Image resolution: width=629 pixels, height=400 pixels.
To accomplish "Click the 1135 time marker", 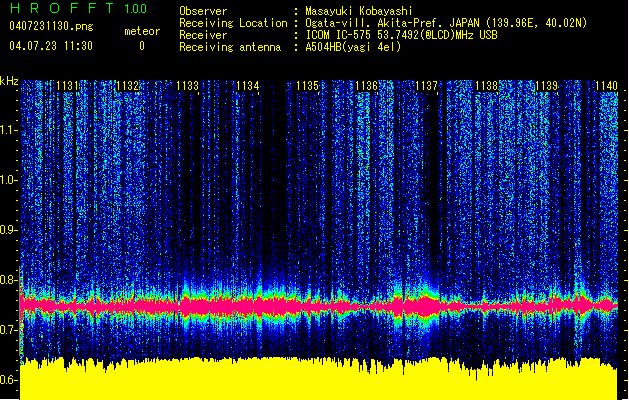I will click(x=307, y=86).
